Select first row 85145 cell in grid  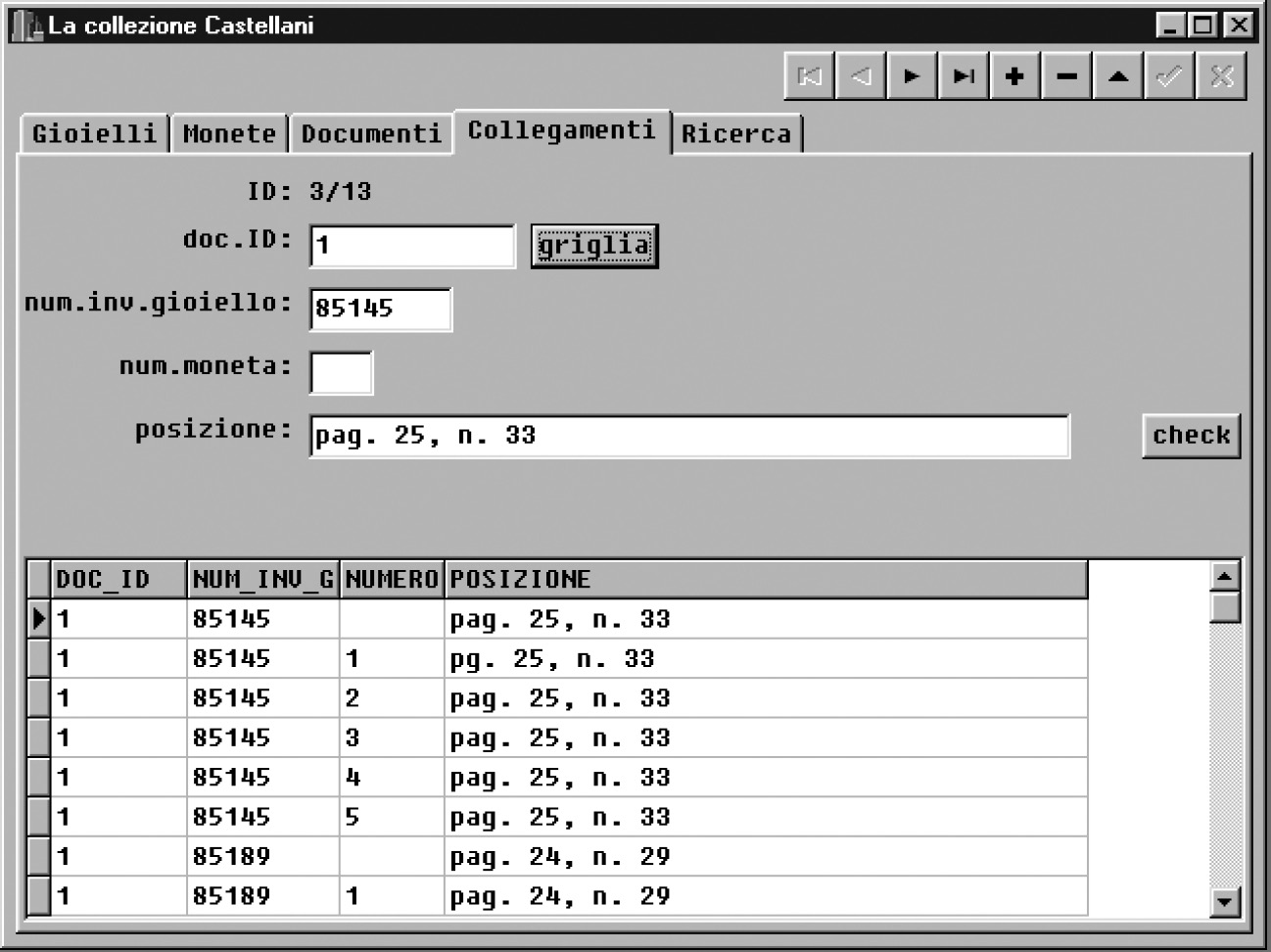[263, 619]
